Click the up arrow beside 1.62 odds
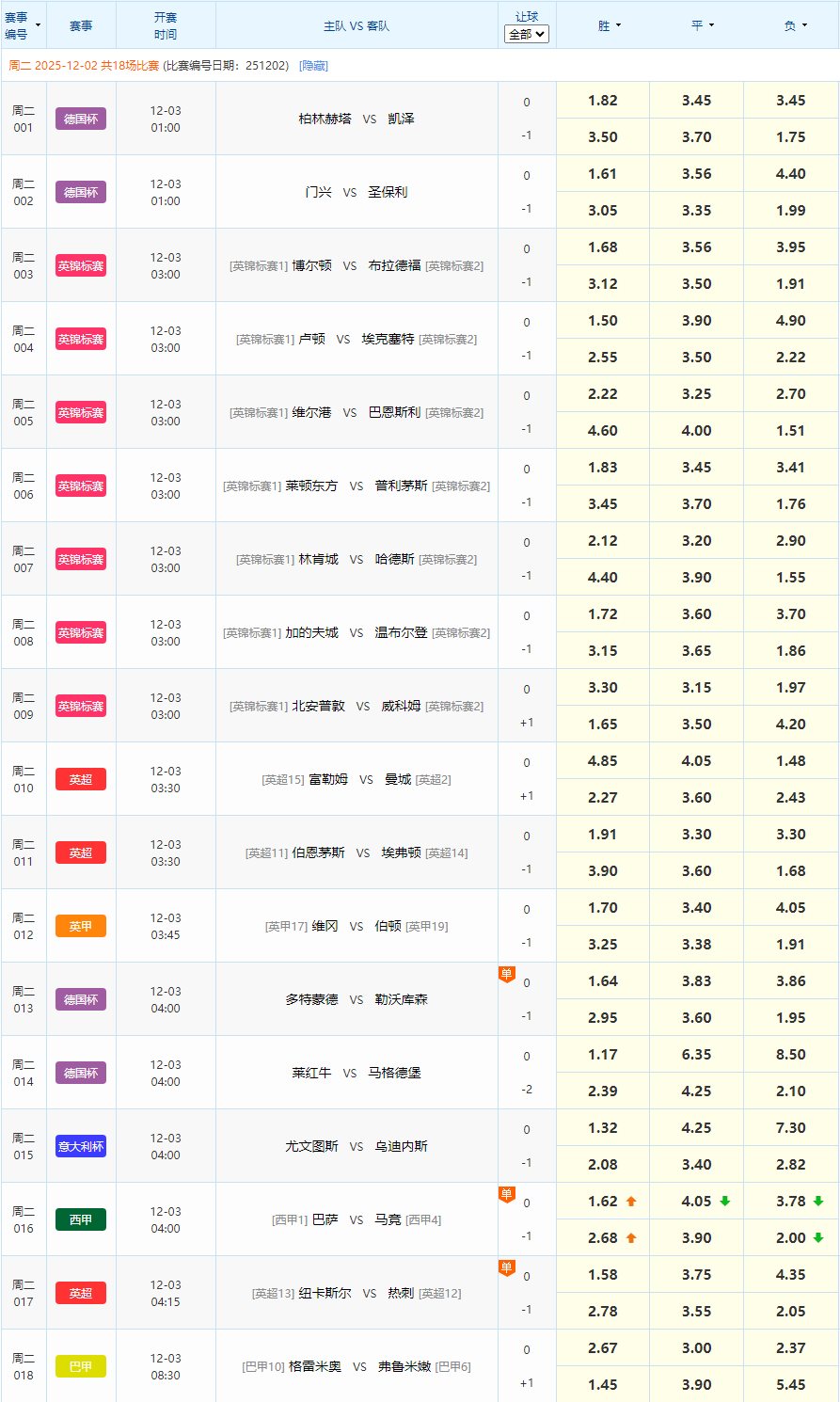Viewport: 840px width, 1402px height. tap(631, 1202)
